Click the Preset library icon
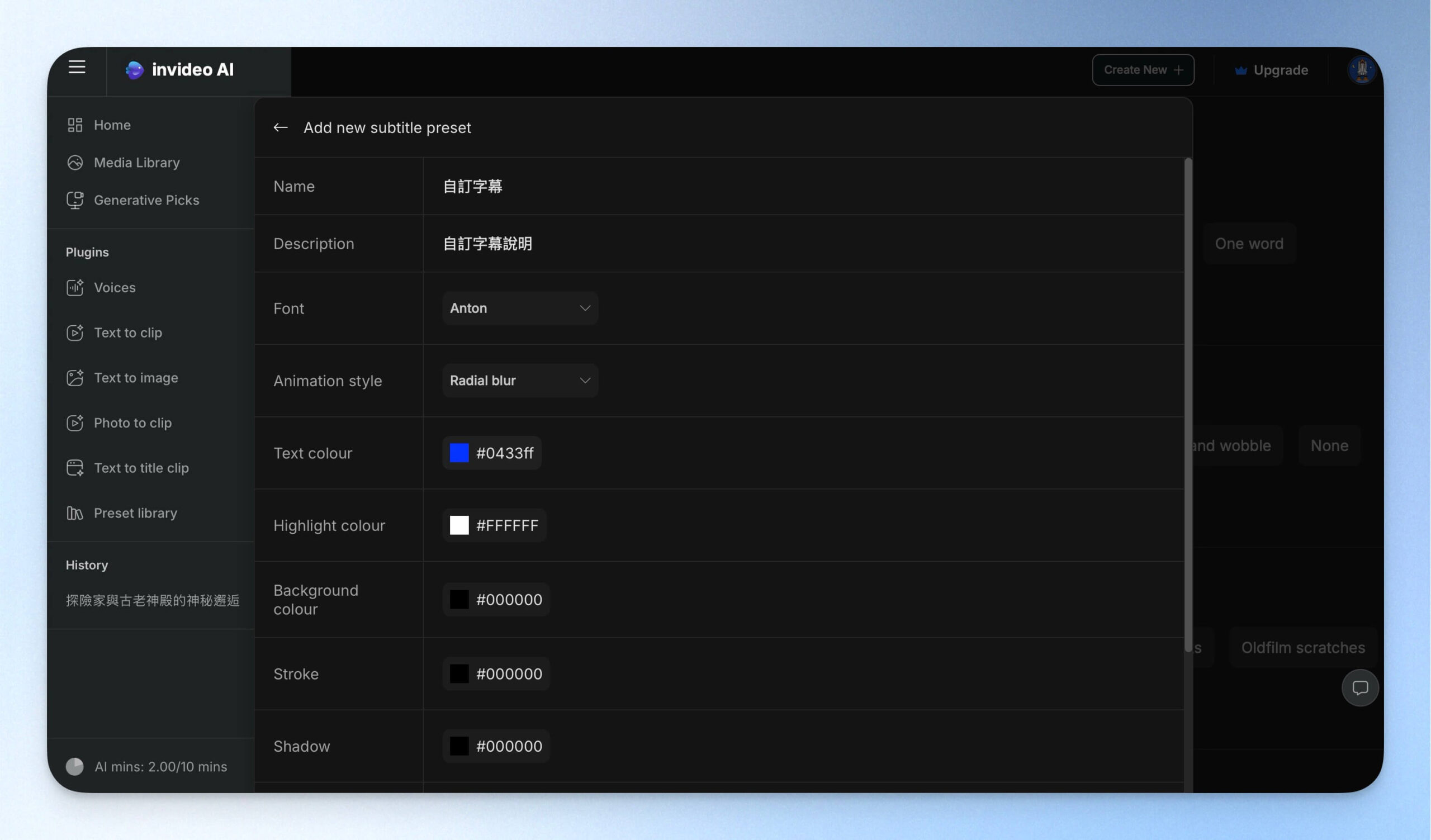This screenshot has height=840, width=1431. (75, 513)
